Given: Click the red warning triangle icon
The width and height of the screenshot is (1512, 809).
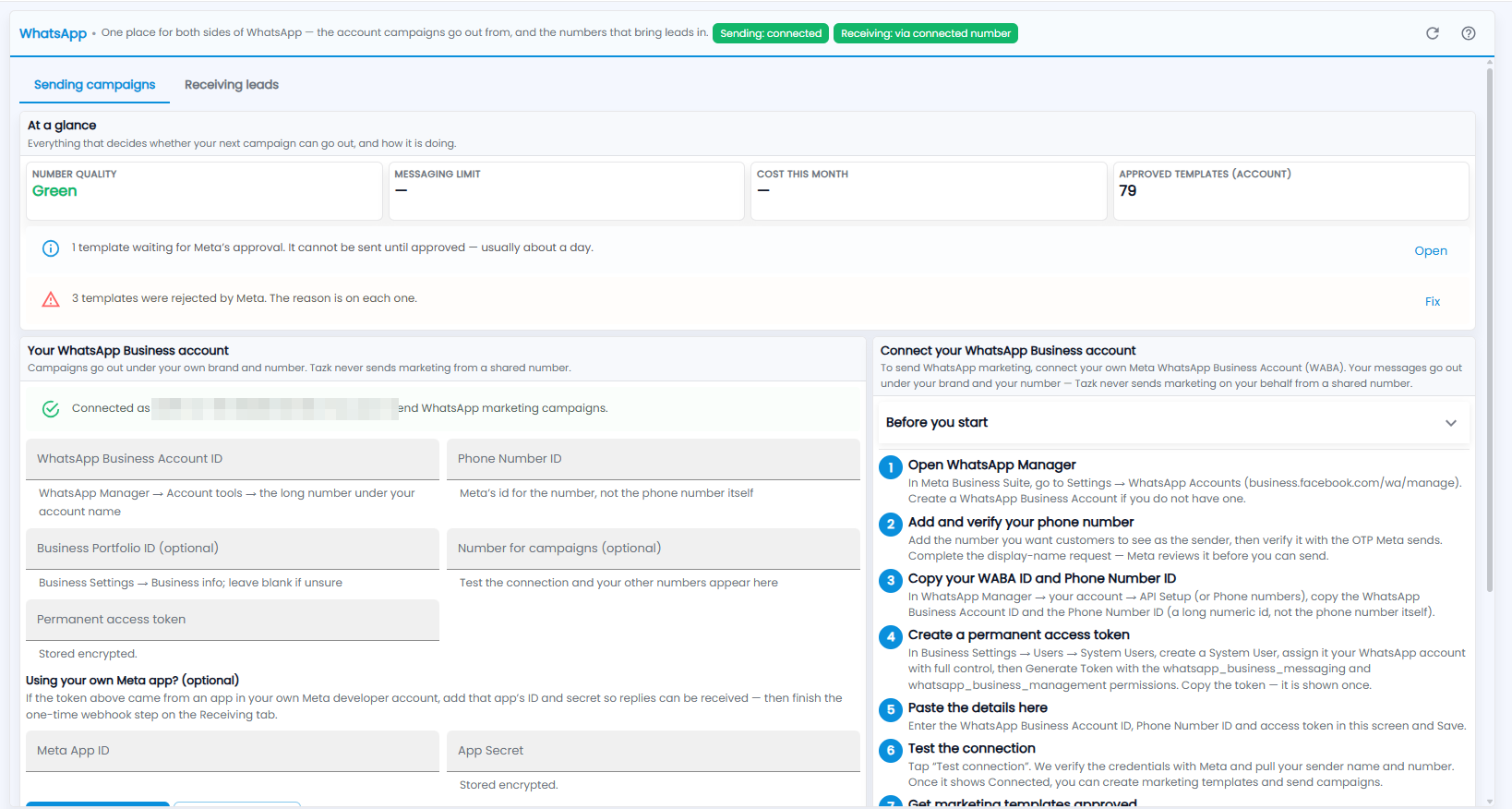Looking at the screenshot, I should coord(51,299).
